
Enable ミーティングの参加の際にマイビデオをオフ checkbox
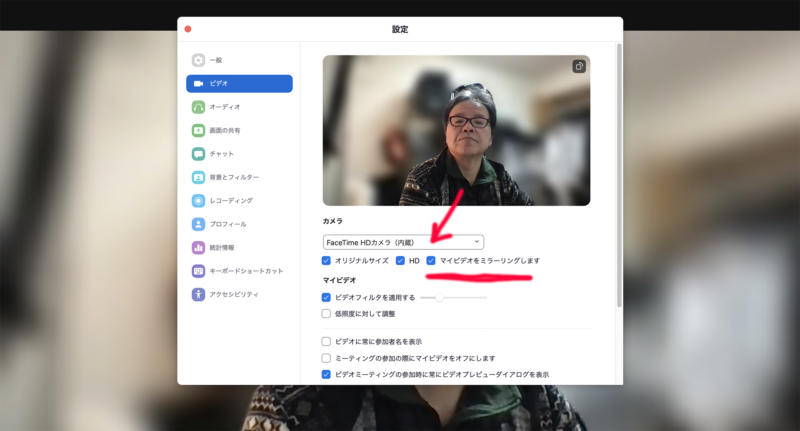pos(326,358)
